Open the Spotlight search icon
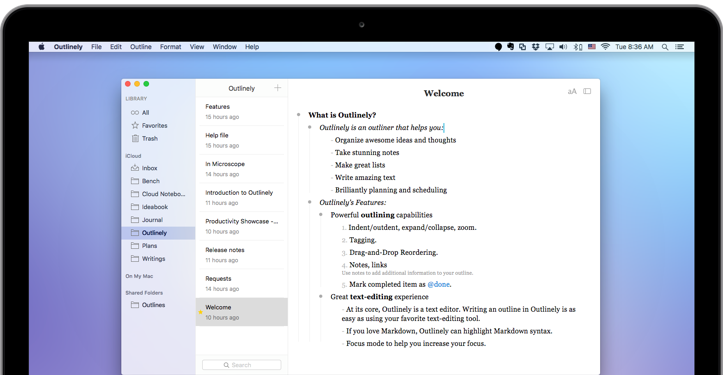This screenshot has width=723, height=375. pyautogui.click(x=665, y=47)
